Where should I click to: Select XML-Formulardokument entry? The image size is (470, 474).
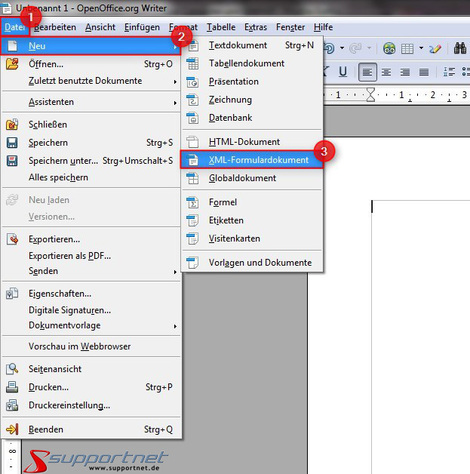pyautogui.click(x=252, y=160)
